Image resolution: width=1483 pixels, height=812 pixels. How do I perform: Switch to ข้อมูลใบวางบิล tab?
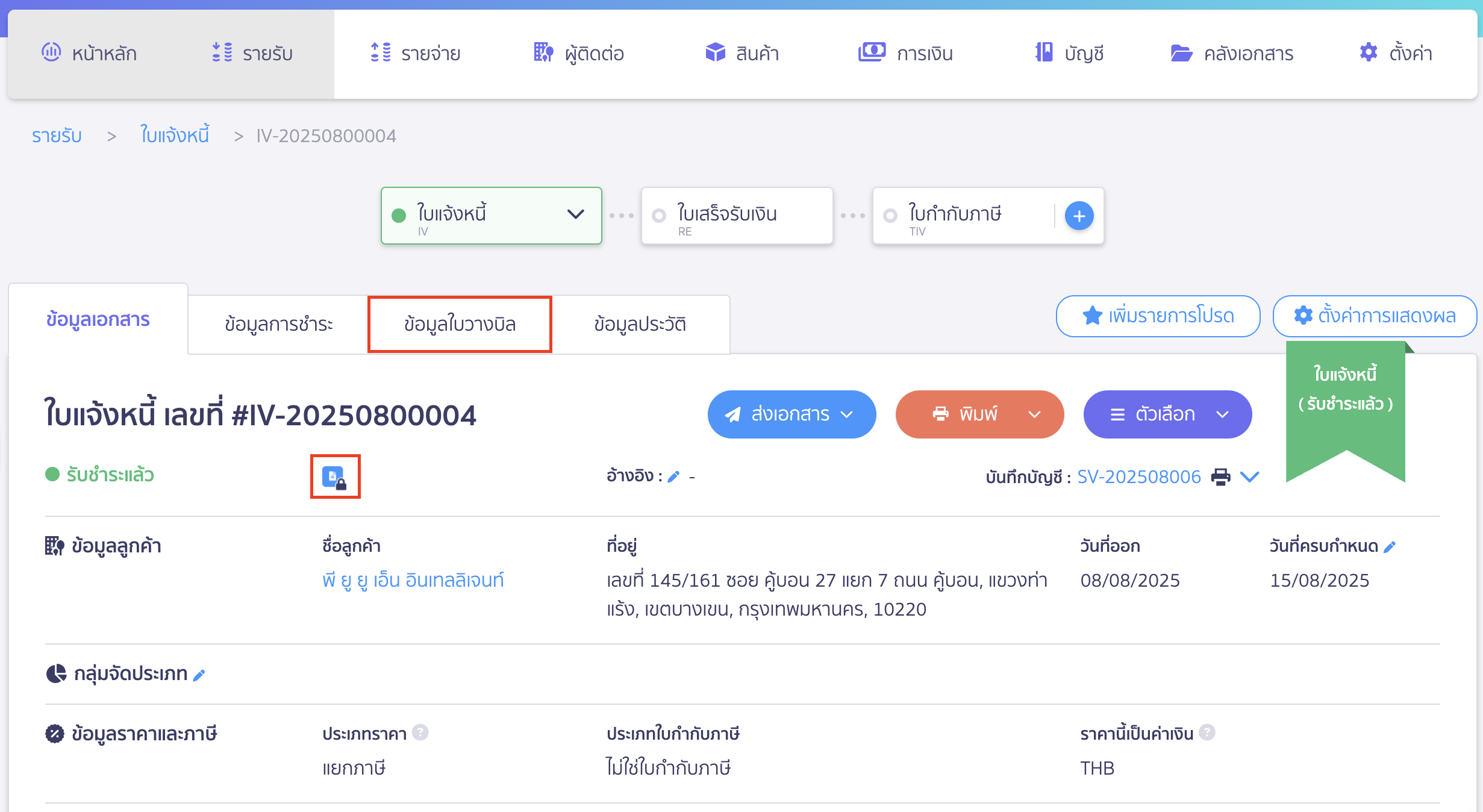[460, 324]
